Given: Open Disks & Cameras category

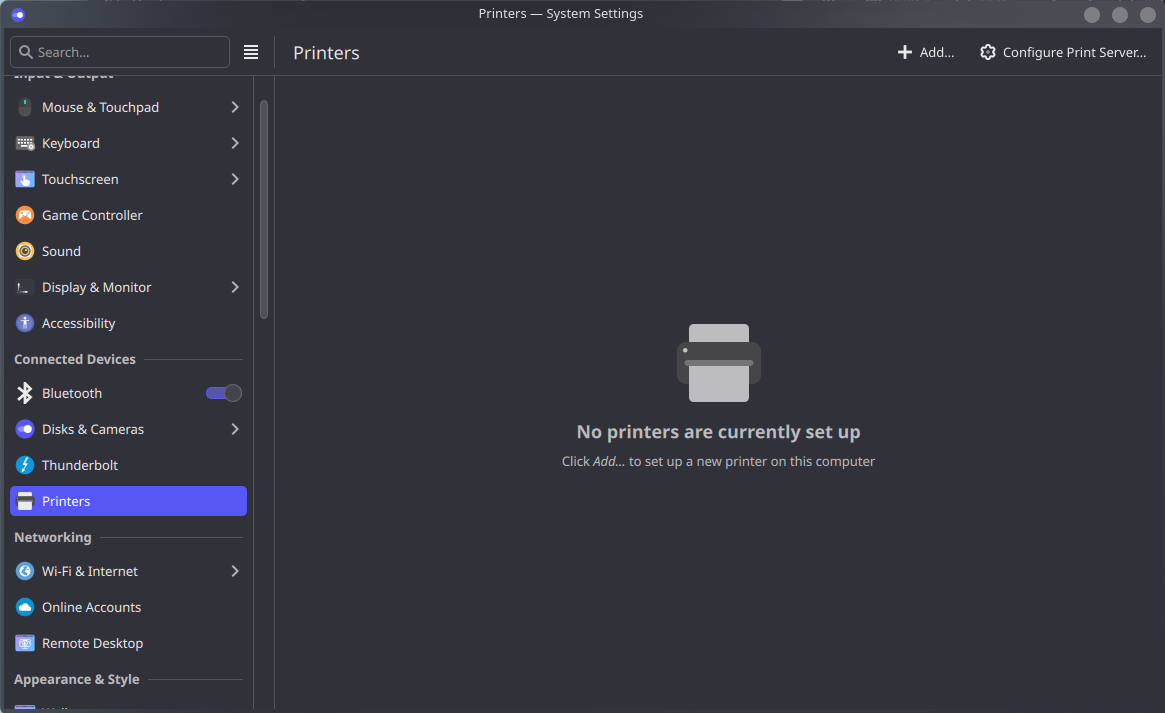Looking at the screenshot, I should (93, 429).
